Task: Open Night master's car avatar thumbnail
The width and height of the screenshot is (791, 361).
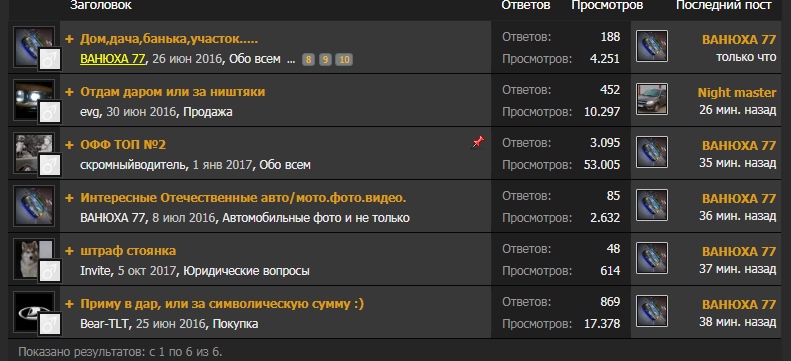Action: tap(652, 99)
